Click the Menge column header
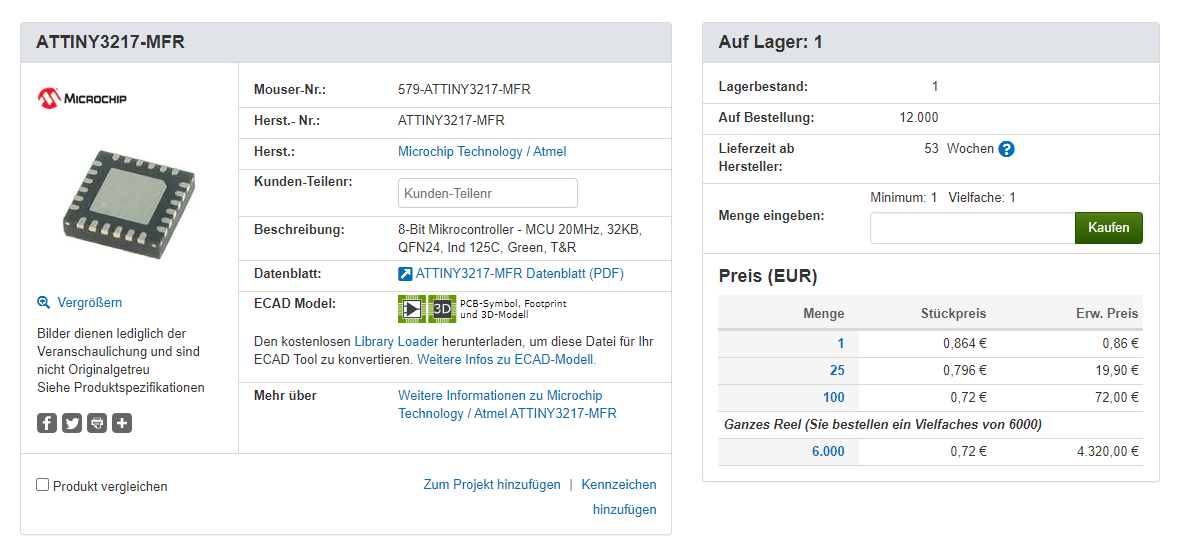Screen dimensions: 1180x550 click(823, 314)
